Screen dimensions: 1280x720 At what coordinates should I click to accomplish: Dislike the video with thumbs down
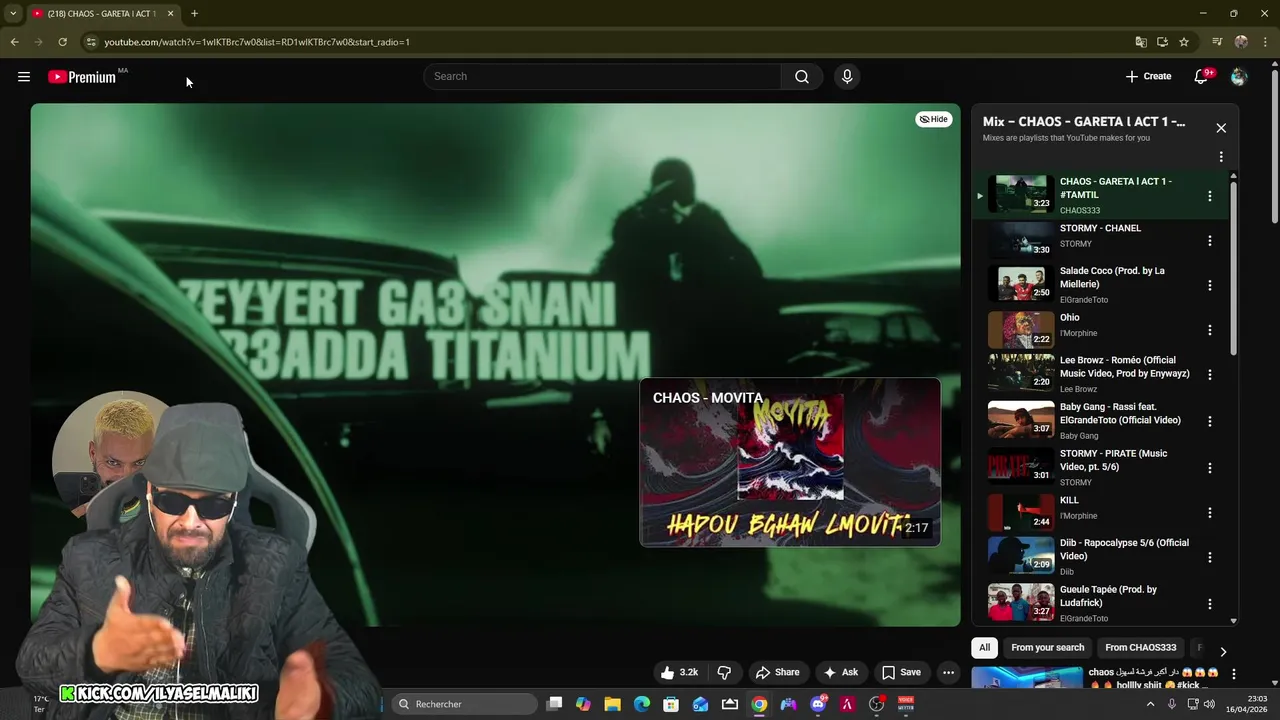pyautogui.click(x=724, y=672)
